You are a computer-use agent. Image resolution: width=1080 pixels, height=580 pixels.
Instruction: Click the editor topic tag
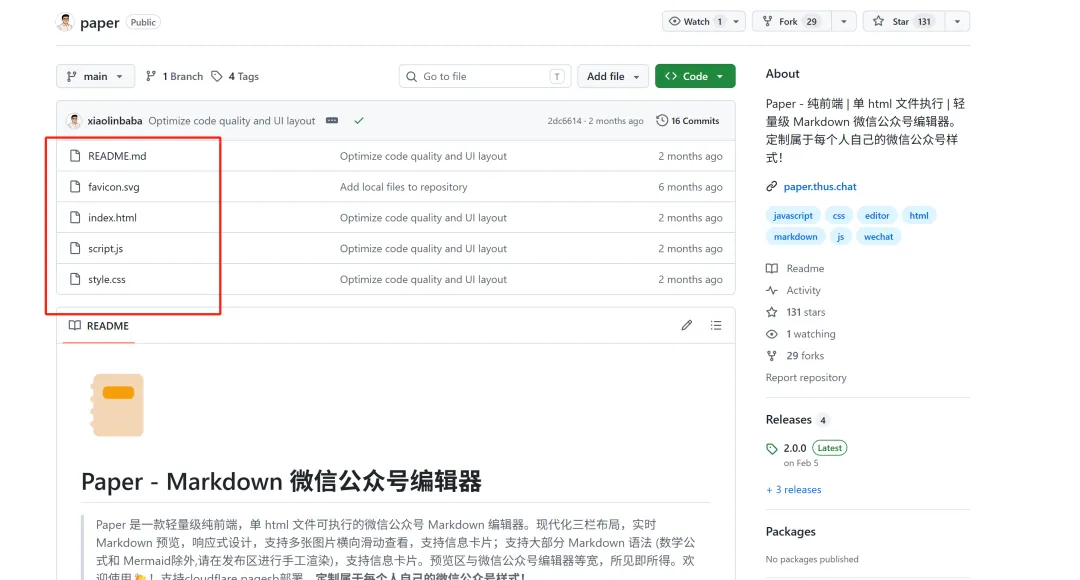point(877,216)
